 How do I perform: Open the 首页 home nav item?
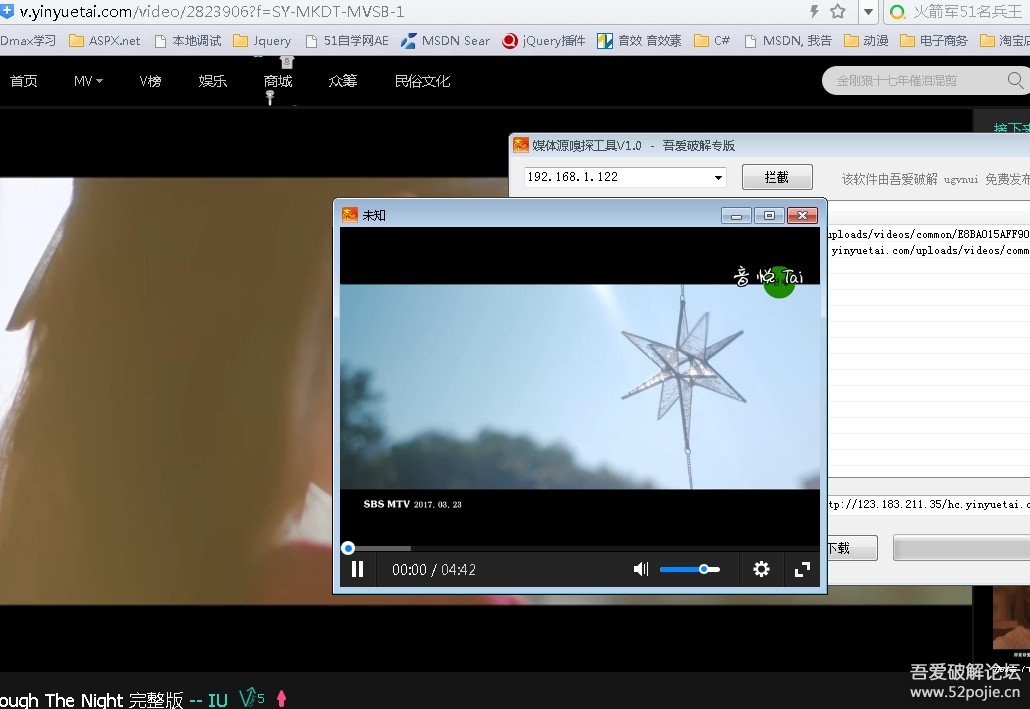pos(24,81)
